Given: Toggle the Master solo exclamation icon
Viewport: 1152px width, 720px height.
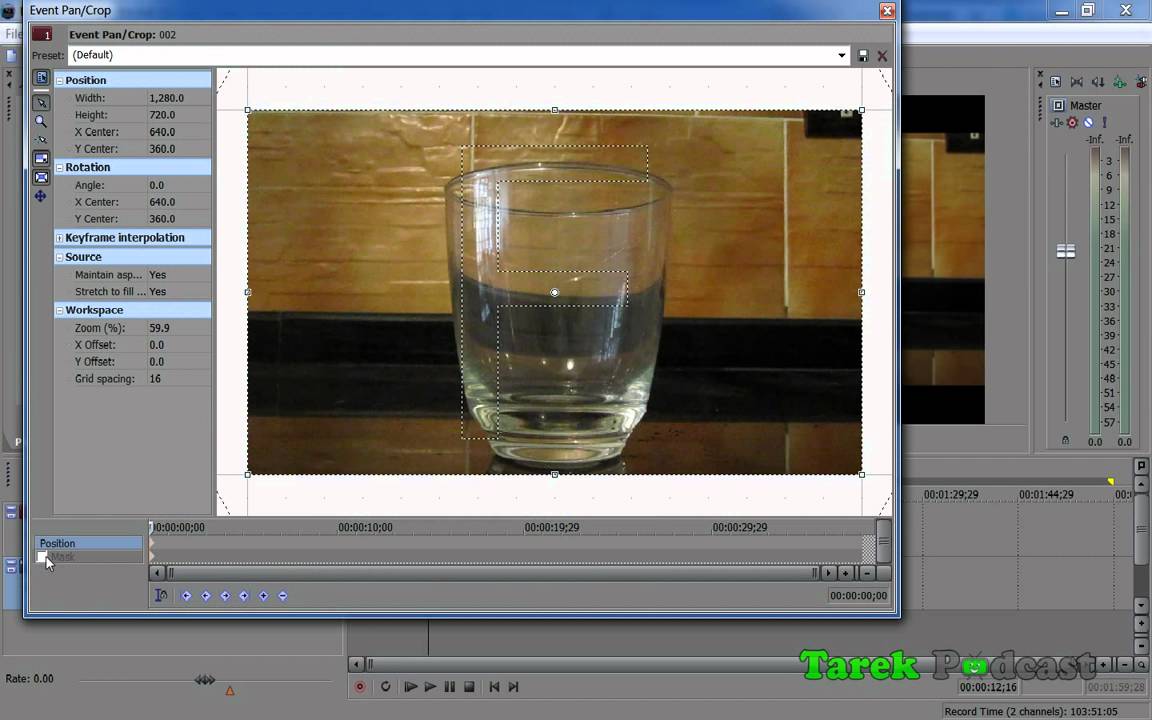Looking at the screenshot, I should coord(1104,123).
